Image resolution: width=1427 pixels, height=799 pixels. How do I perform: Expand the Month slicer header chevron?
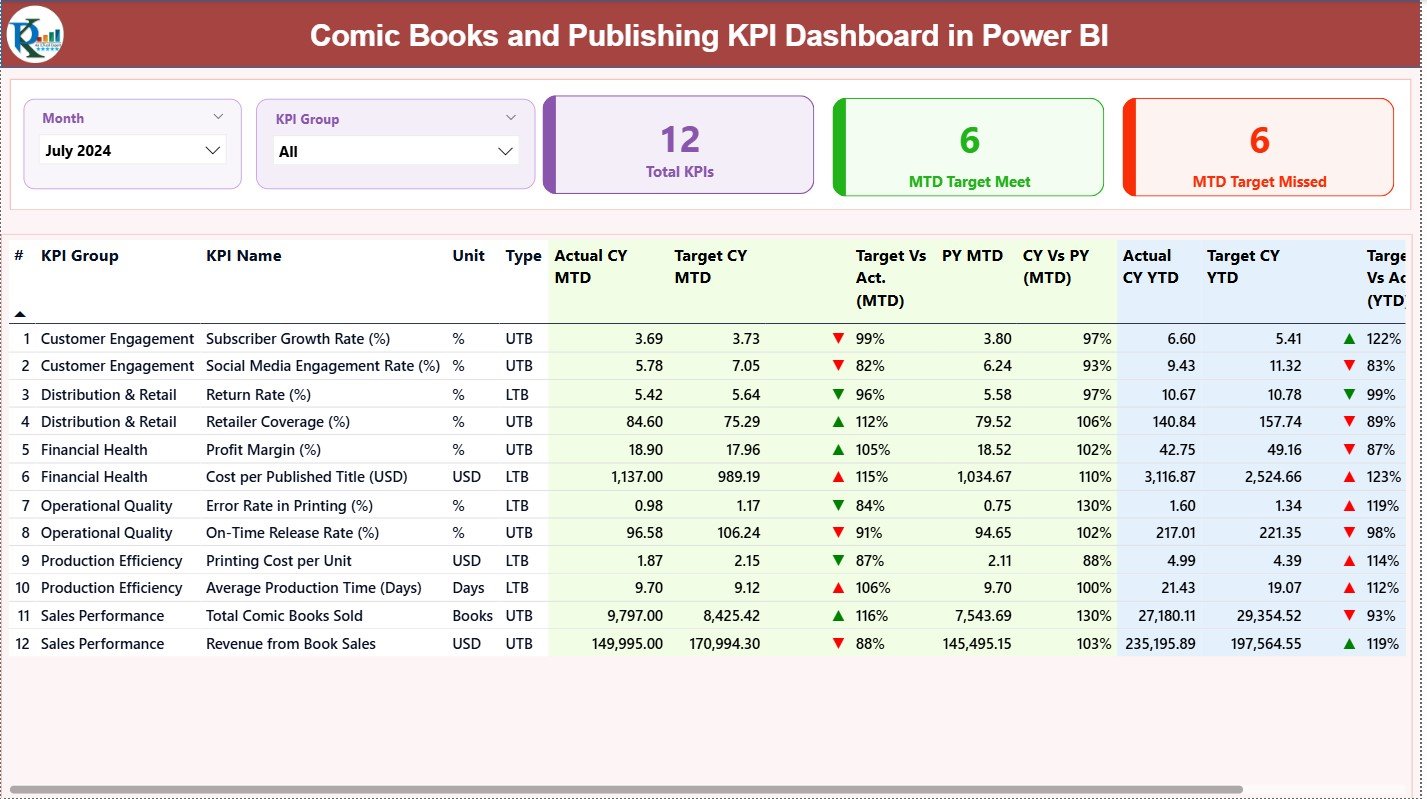[218, 117]
